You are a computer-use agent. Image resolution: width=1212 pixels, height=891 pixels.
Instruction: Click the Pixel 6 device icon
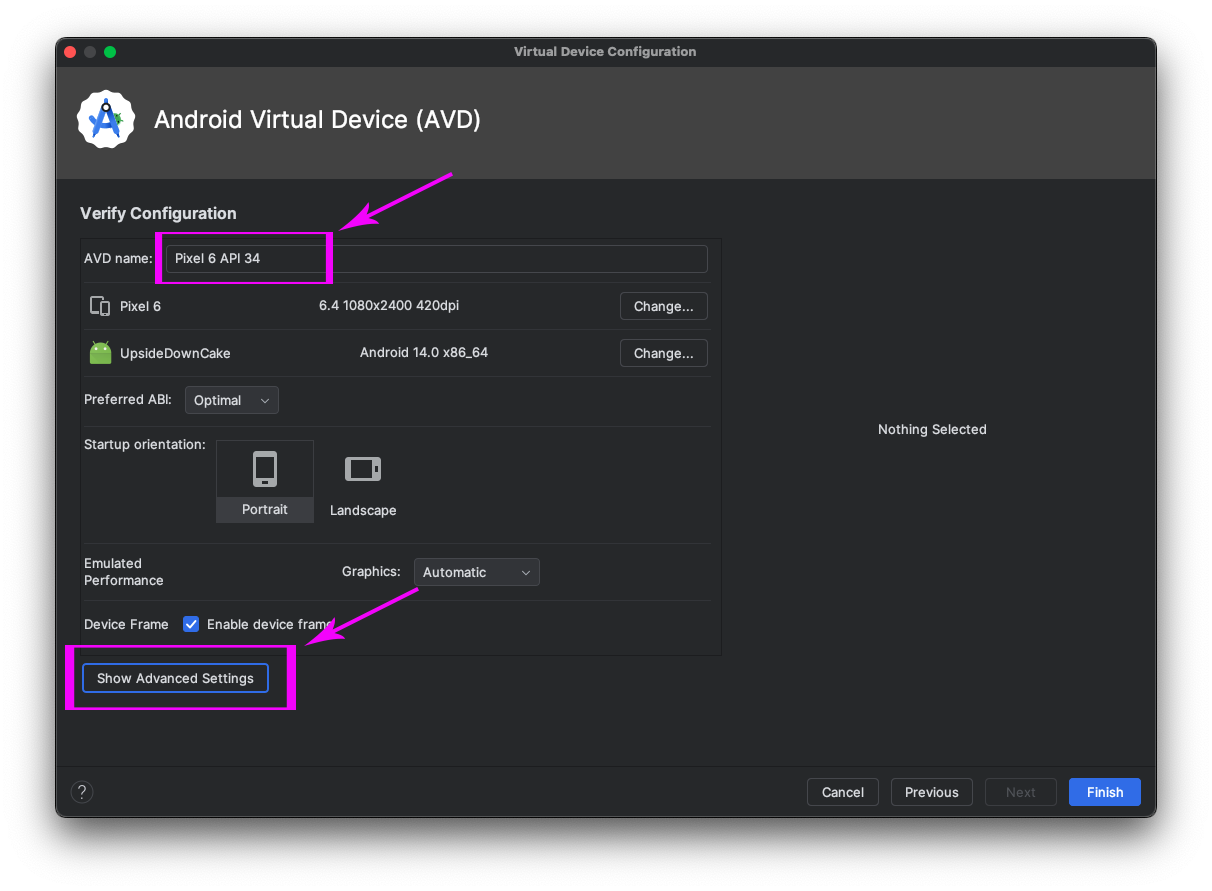coord(100,306)
